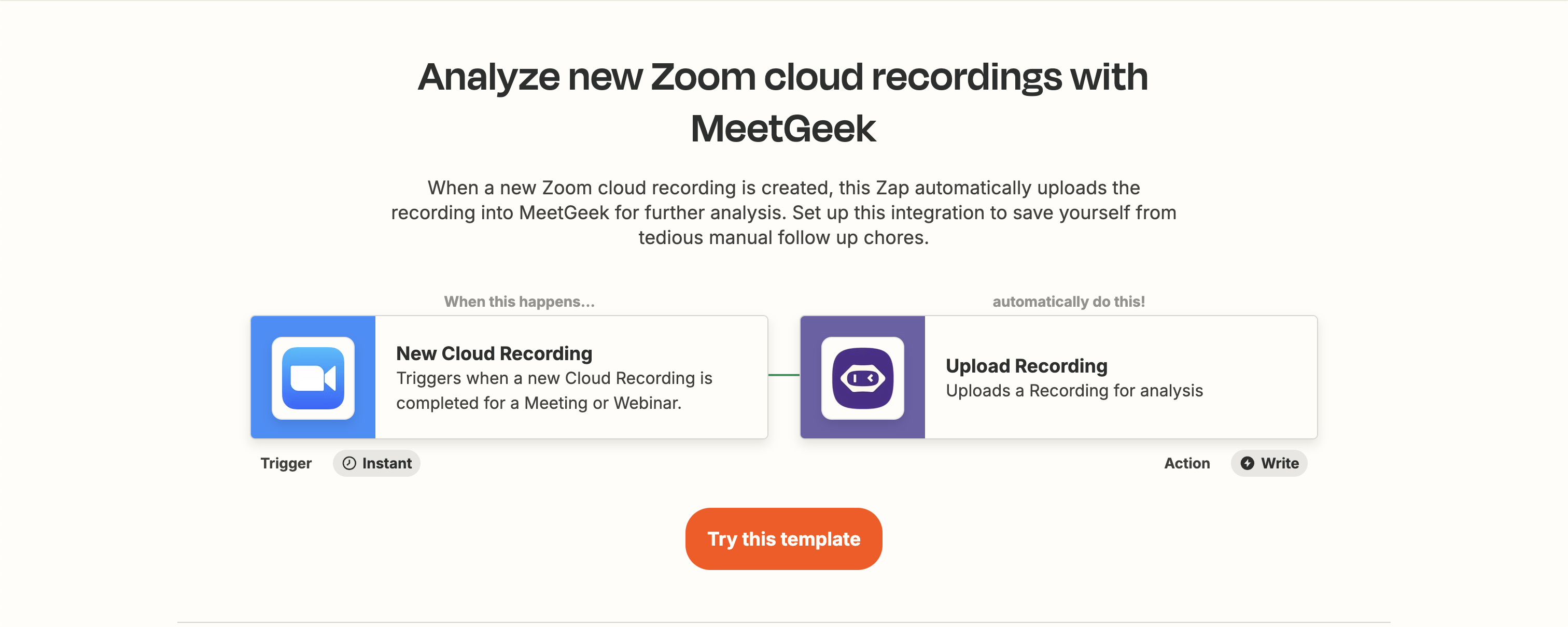1568x627 pixels.
Task: Click "Uploads a Recording for analysis" text
Action: coord(1074,390)
